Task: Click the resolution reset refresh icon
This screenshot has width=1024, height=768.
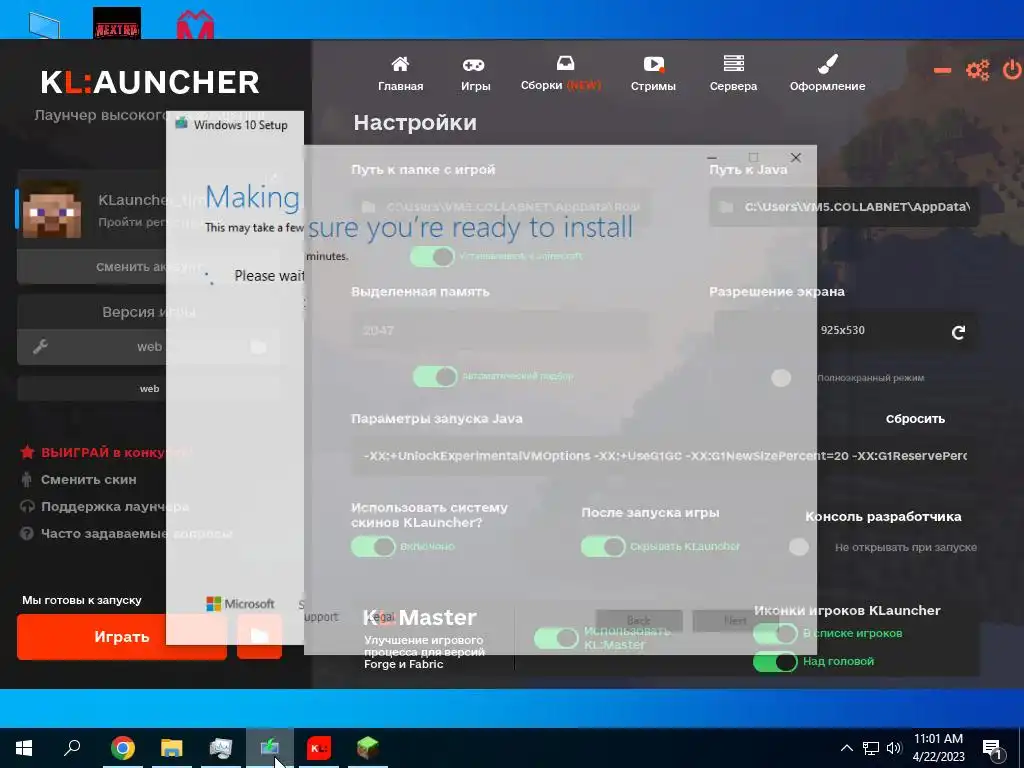Action: [x=958, y=332]
